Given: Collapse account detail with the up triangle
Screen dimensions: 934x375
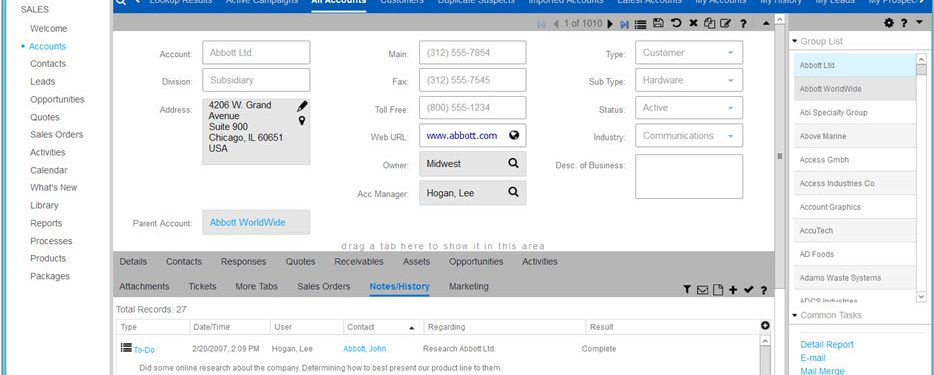Looking at the screenshot, I should 766,23.
